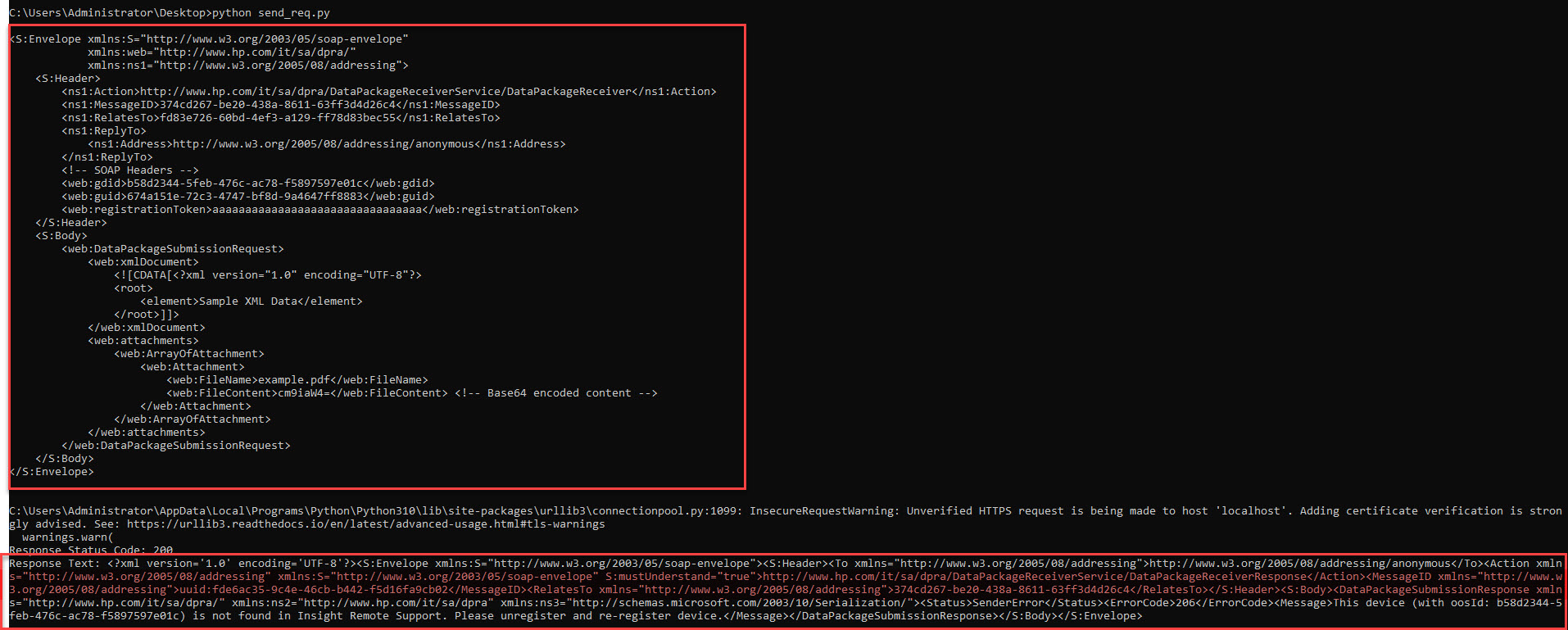The width and height of the screenshot is (1568, 630).
Task: Click the 'Sample XML Data' element line
Action: point(252,301)
